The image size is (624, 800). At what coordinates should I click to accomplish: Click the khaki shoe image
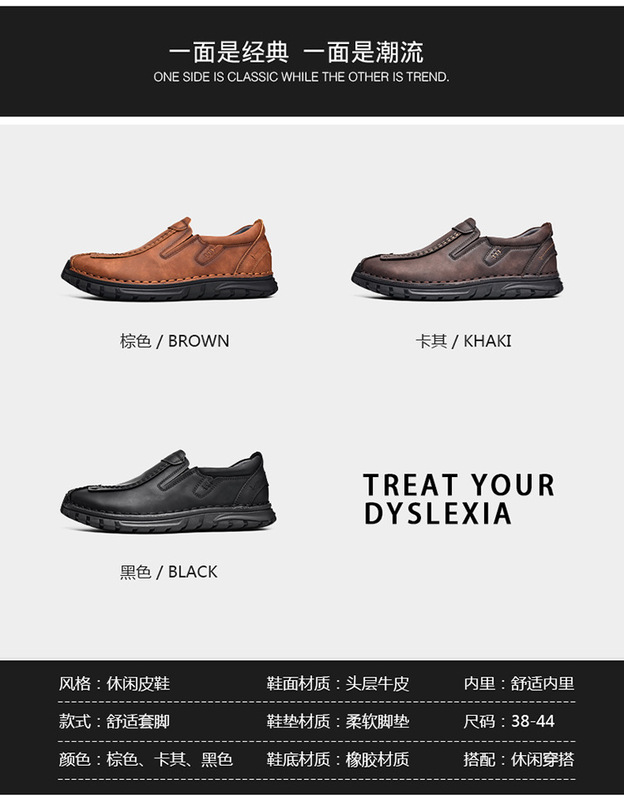pyautogui.click(x=457, y=259)
